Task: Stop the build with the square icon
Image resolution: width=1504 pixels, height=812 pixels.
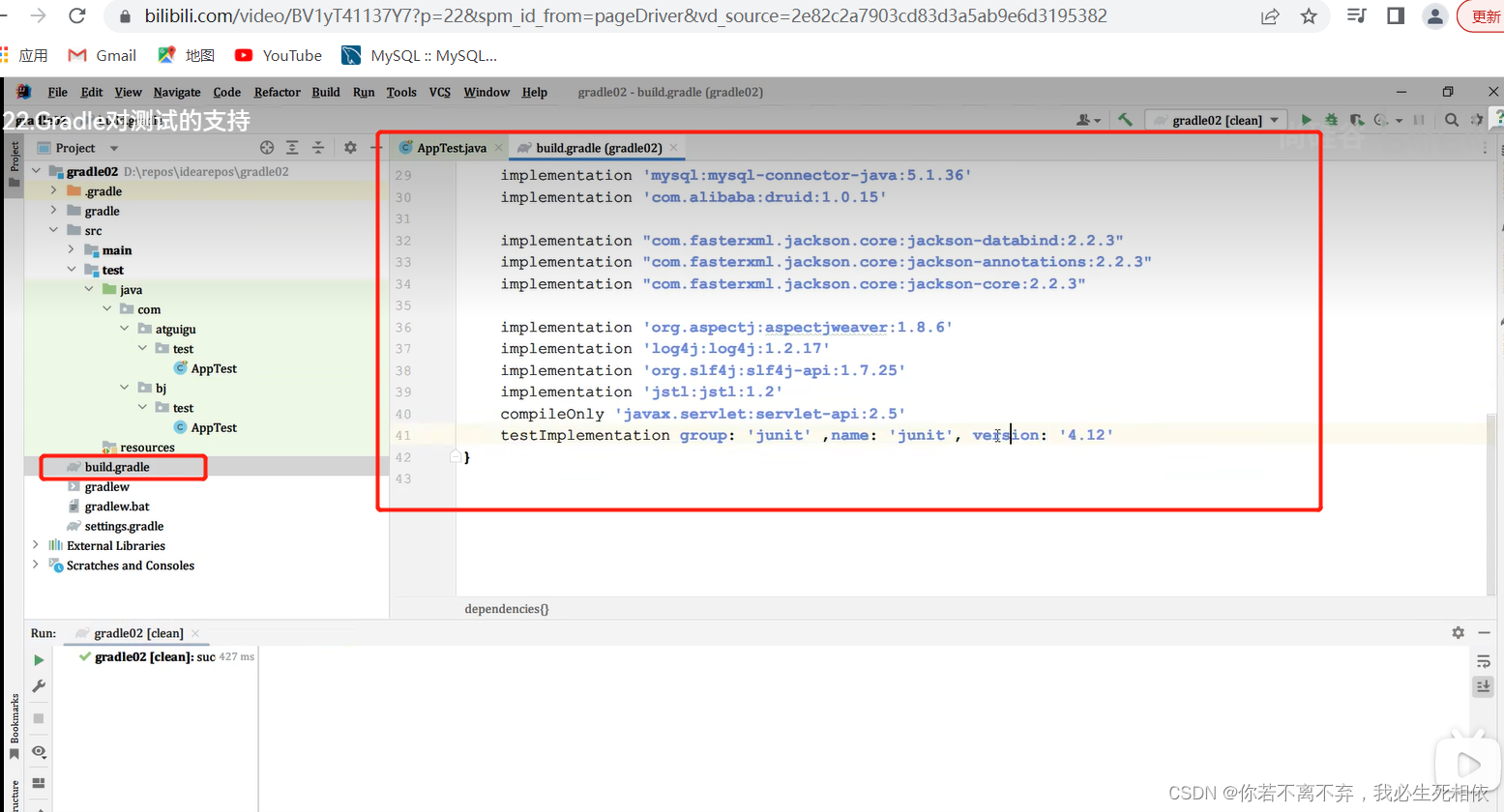Action: (x=39, y=718)
